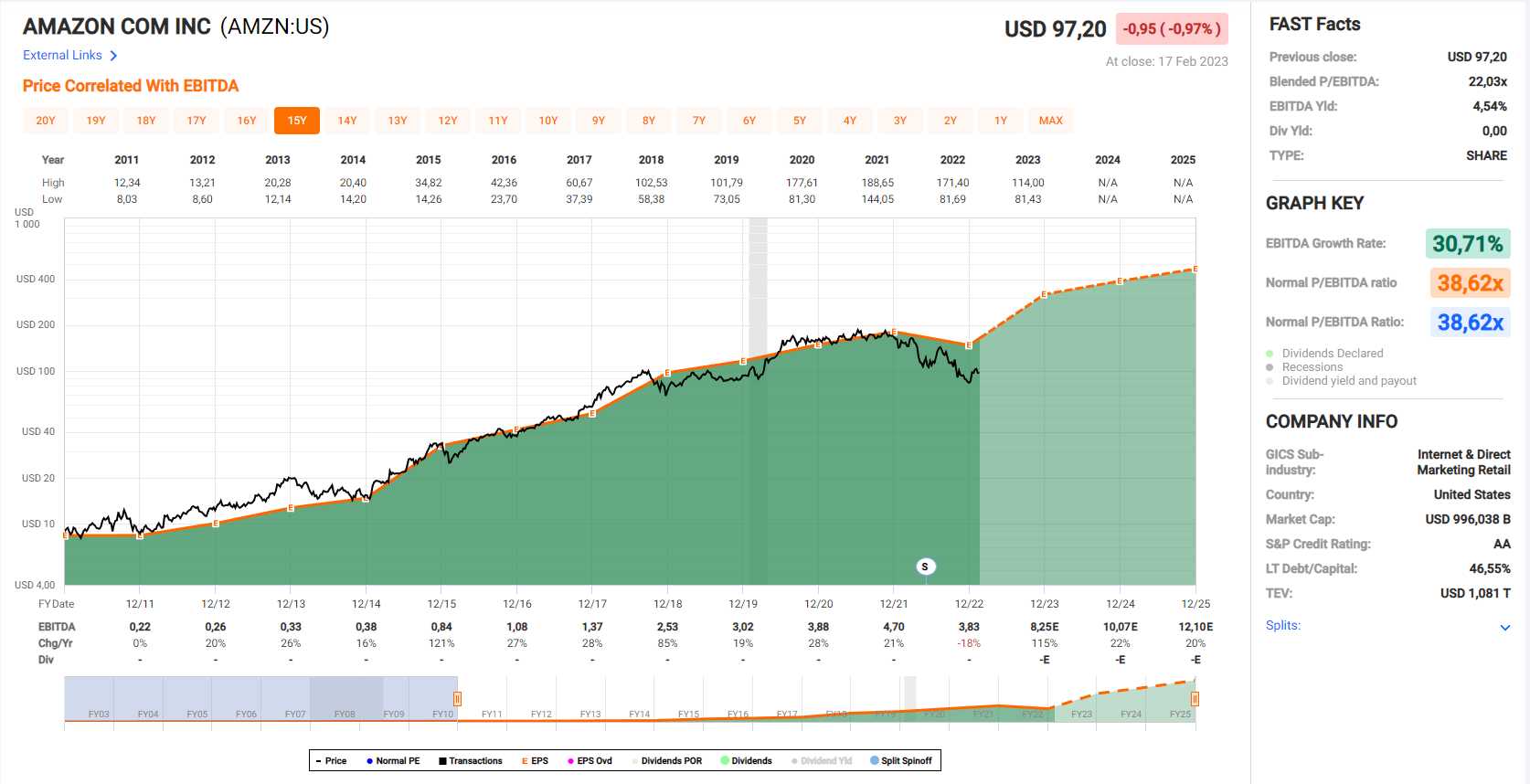Viewport: 1530px width, 784px height.
Task: Toggle the Price line in the legend
Action: tap(330, 760)
